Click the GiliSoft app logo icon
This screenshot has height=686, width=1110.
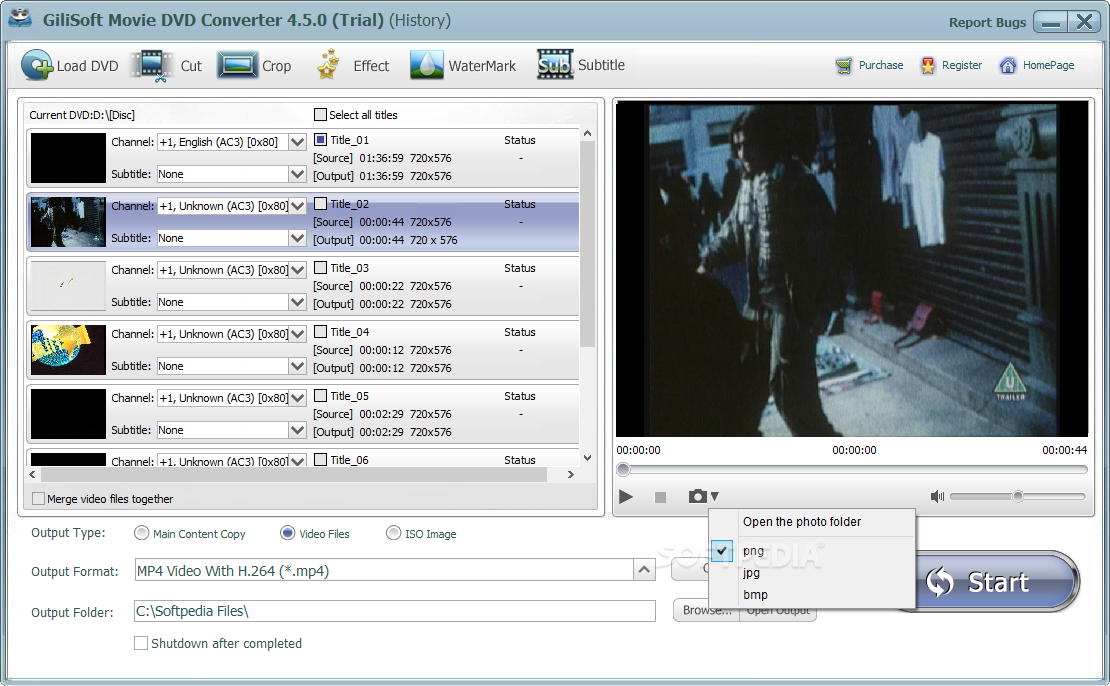click(19, 19)
